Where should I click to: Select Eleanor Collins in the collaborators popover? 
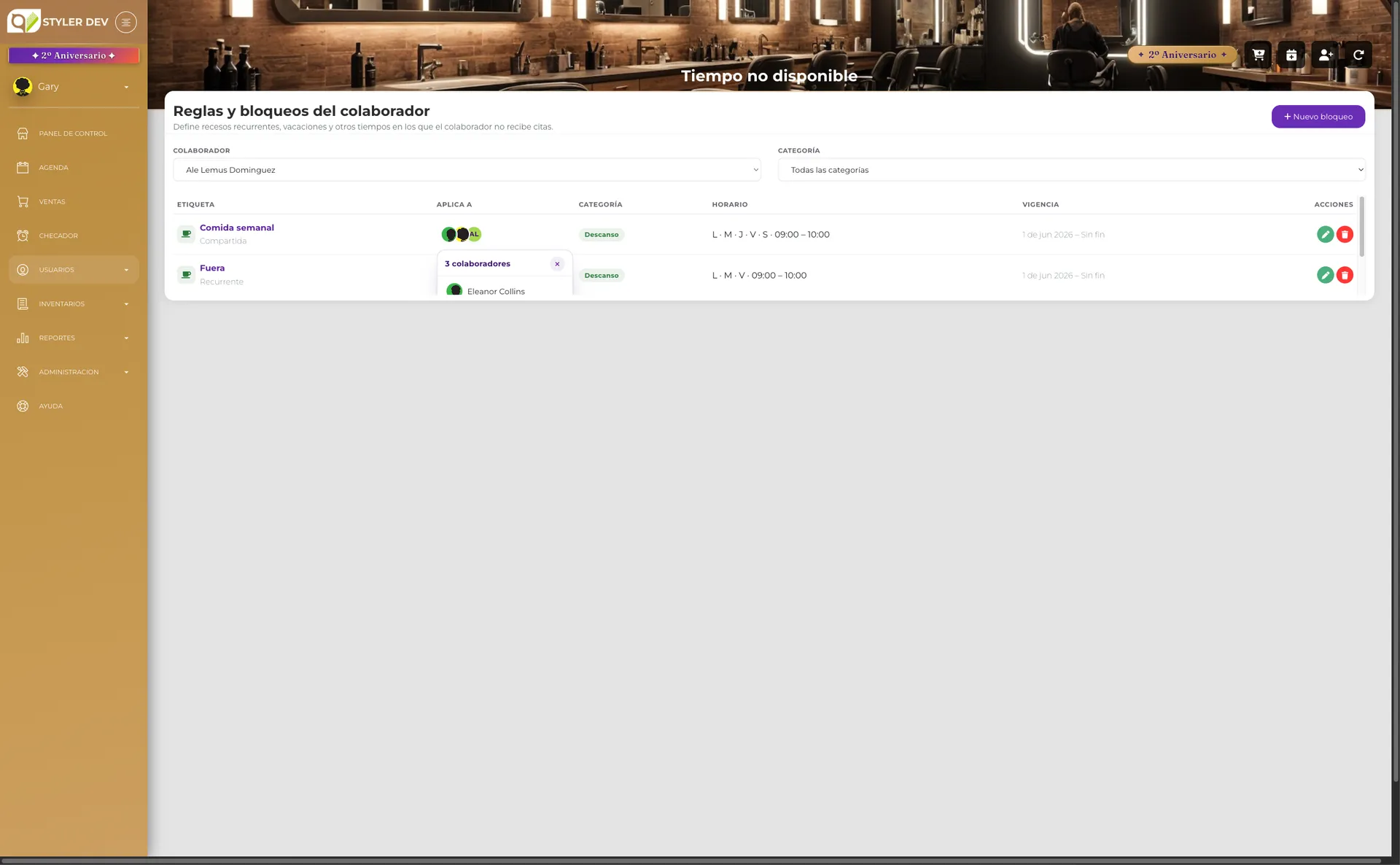(505, 290)
